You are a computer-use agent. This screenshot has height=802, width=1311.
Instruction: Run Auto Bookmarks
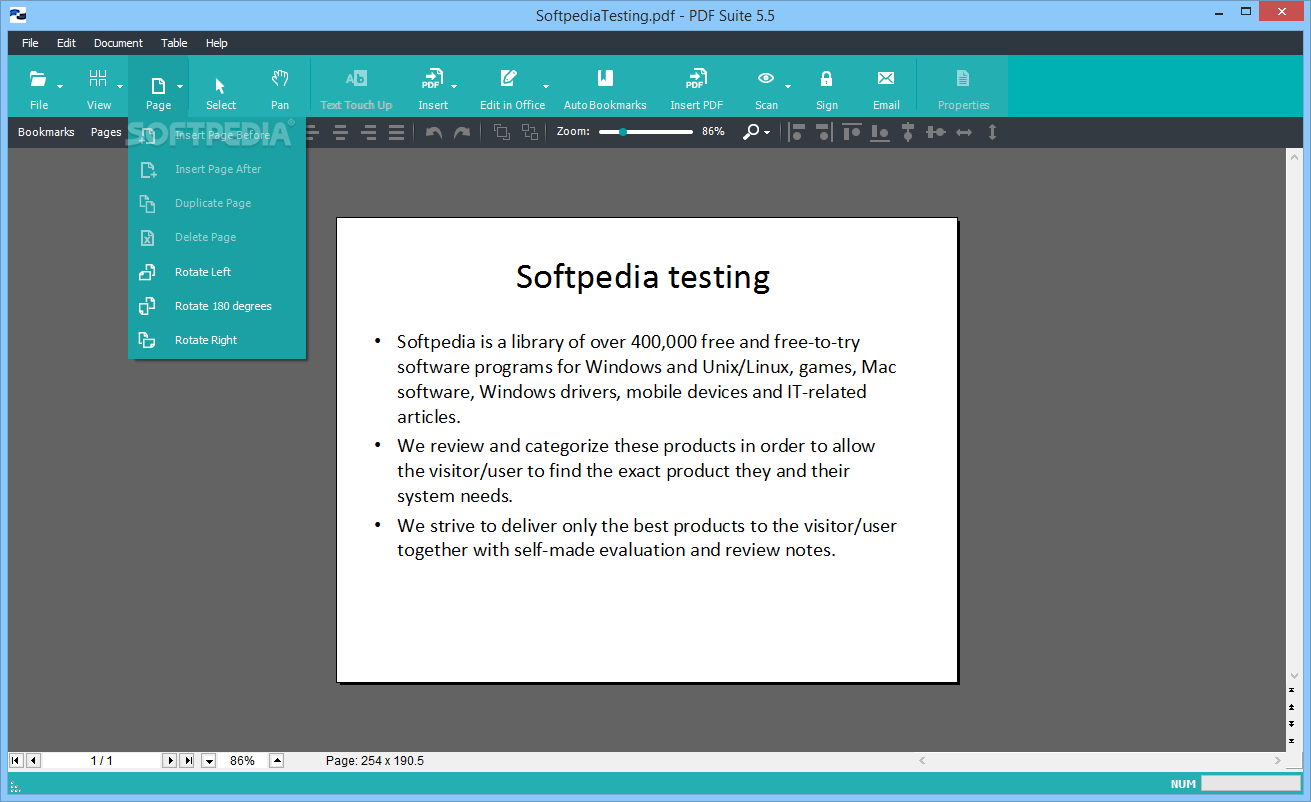605,88
